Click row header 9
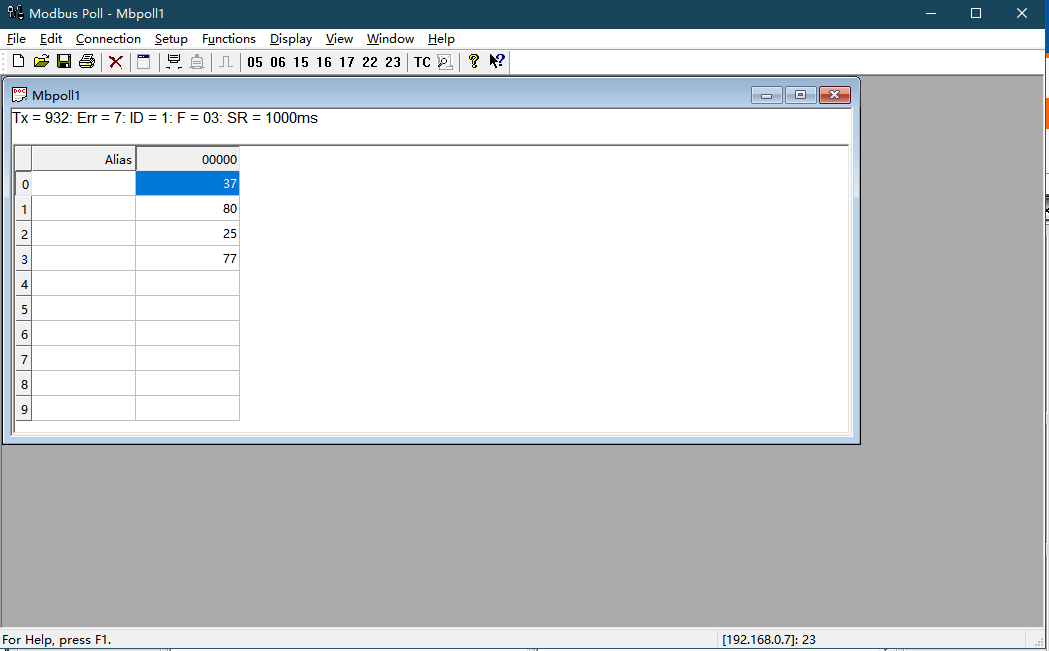The height and width of the screenshot is (651, 1049). click(x=23, y=409)
